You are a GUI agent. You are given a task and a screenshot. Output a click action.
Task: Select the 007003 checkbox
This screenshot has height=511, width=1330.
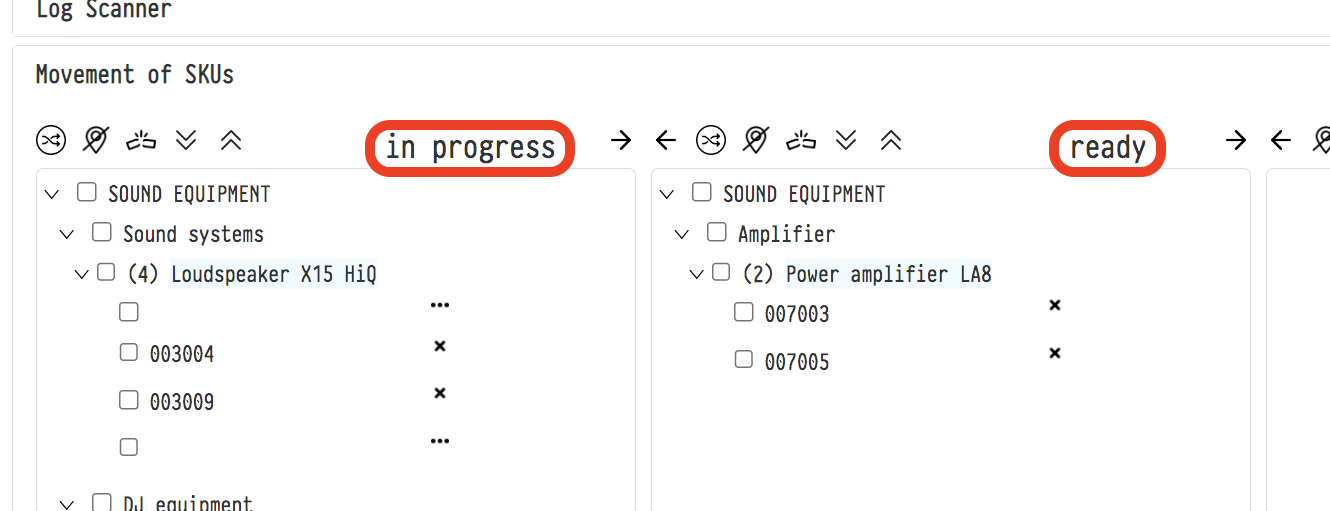(x=743, y=312)
